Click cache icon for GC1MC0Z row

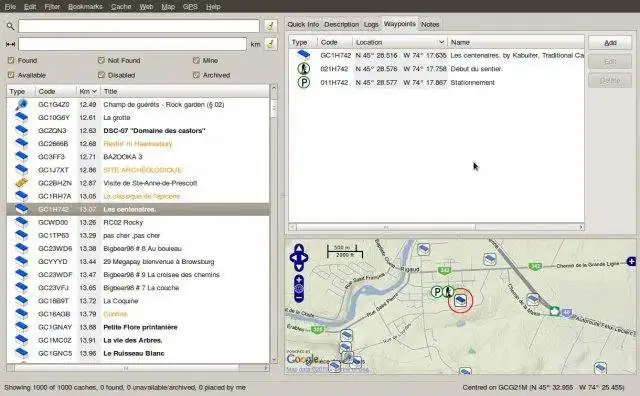(21, 340)
